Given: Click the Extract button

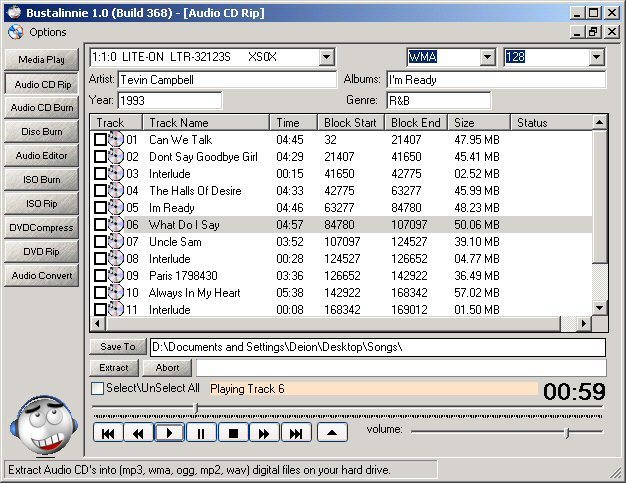Looking at the screenshot, I should [114, 368].
